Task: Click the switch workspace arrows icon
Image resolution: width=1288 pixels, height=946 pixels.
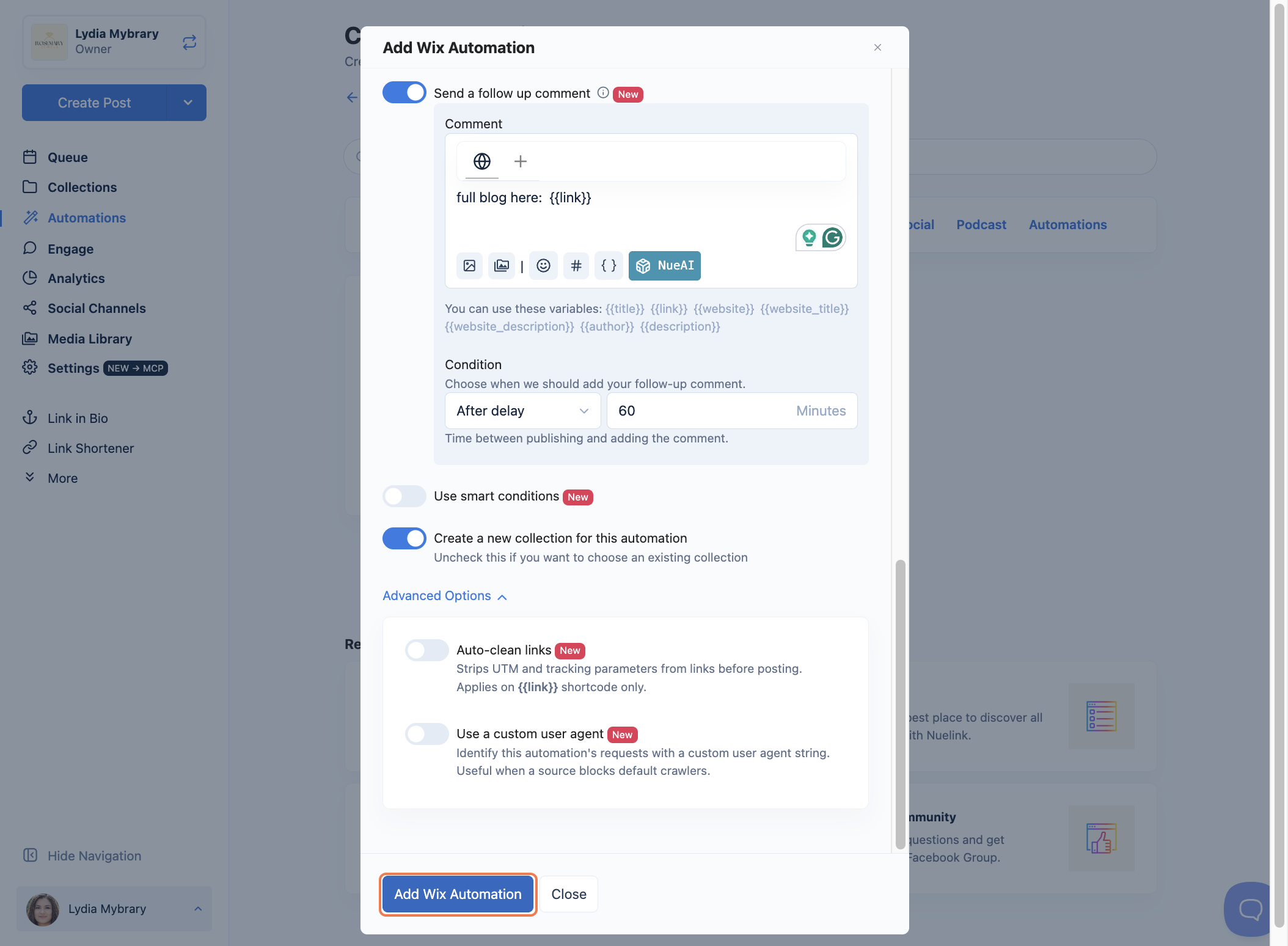Action: pos(189,42)
